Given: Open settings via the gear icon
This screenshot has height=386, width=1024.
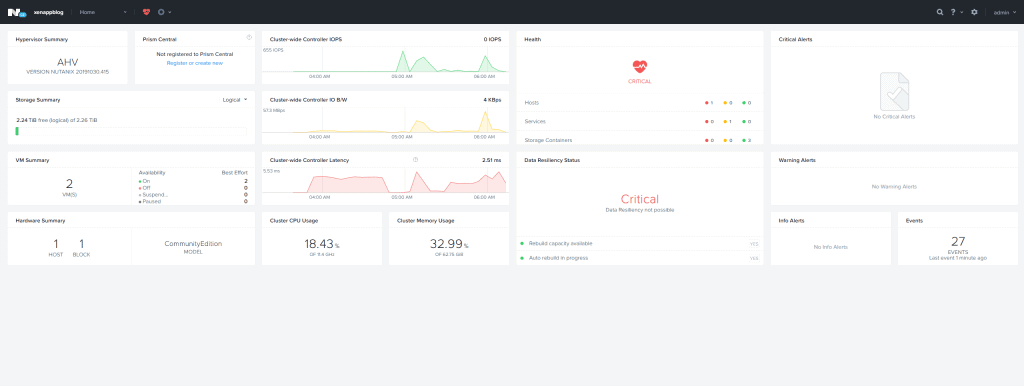Looking at the screenshot, I should [x=974, y=12].
